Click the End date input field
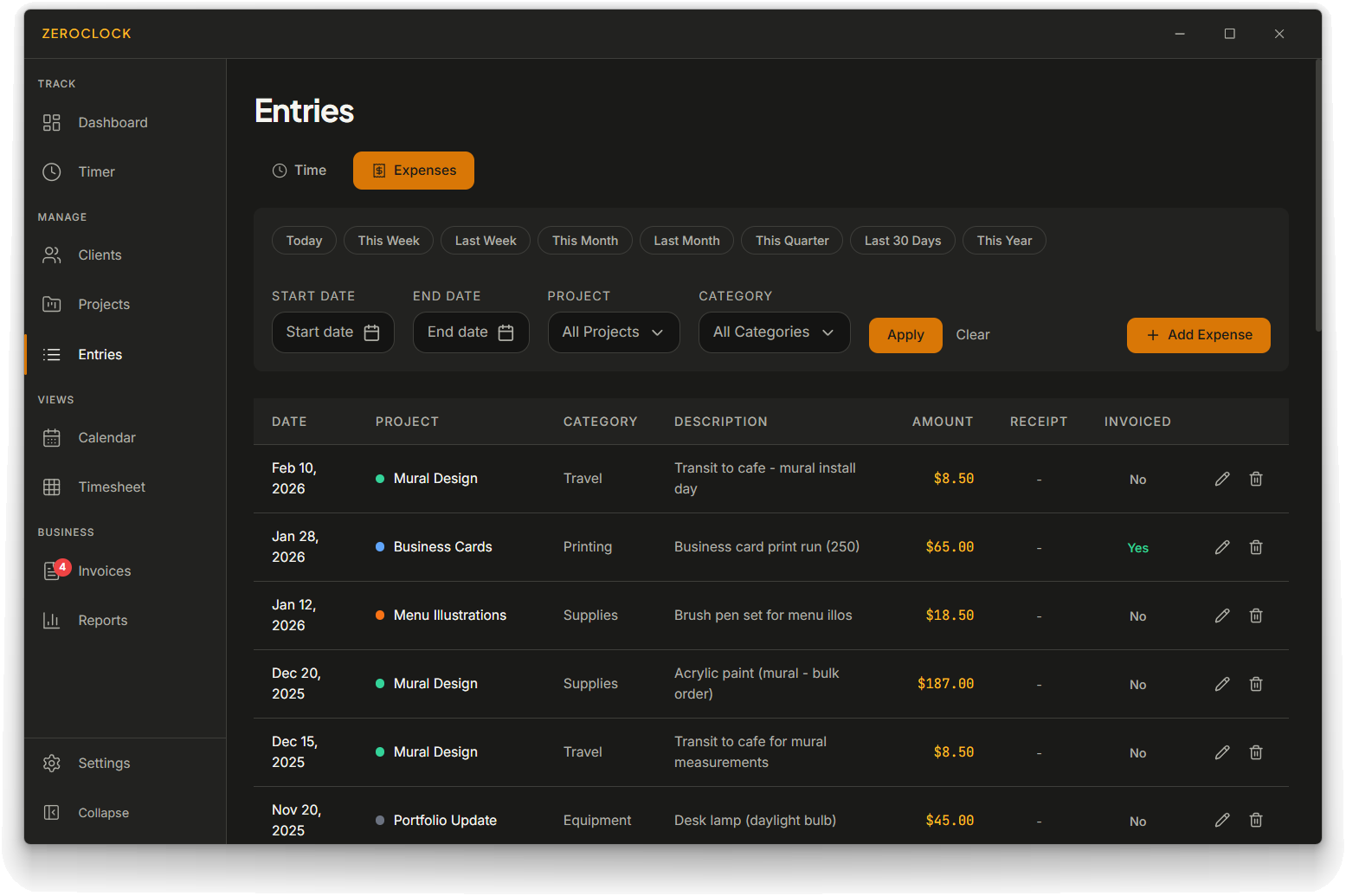This screenshot has width=1346, height=896. point(470,332)
